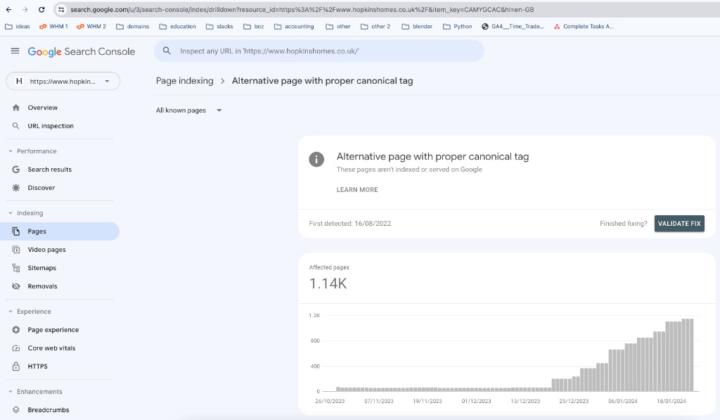This screenshot has height=420, width=720.
Task: Click the LEARN MORE link
Action: pos(357,190)
